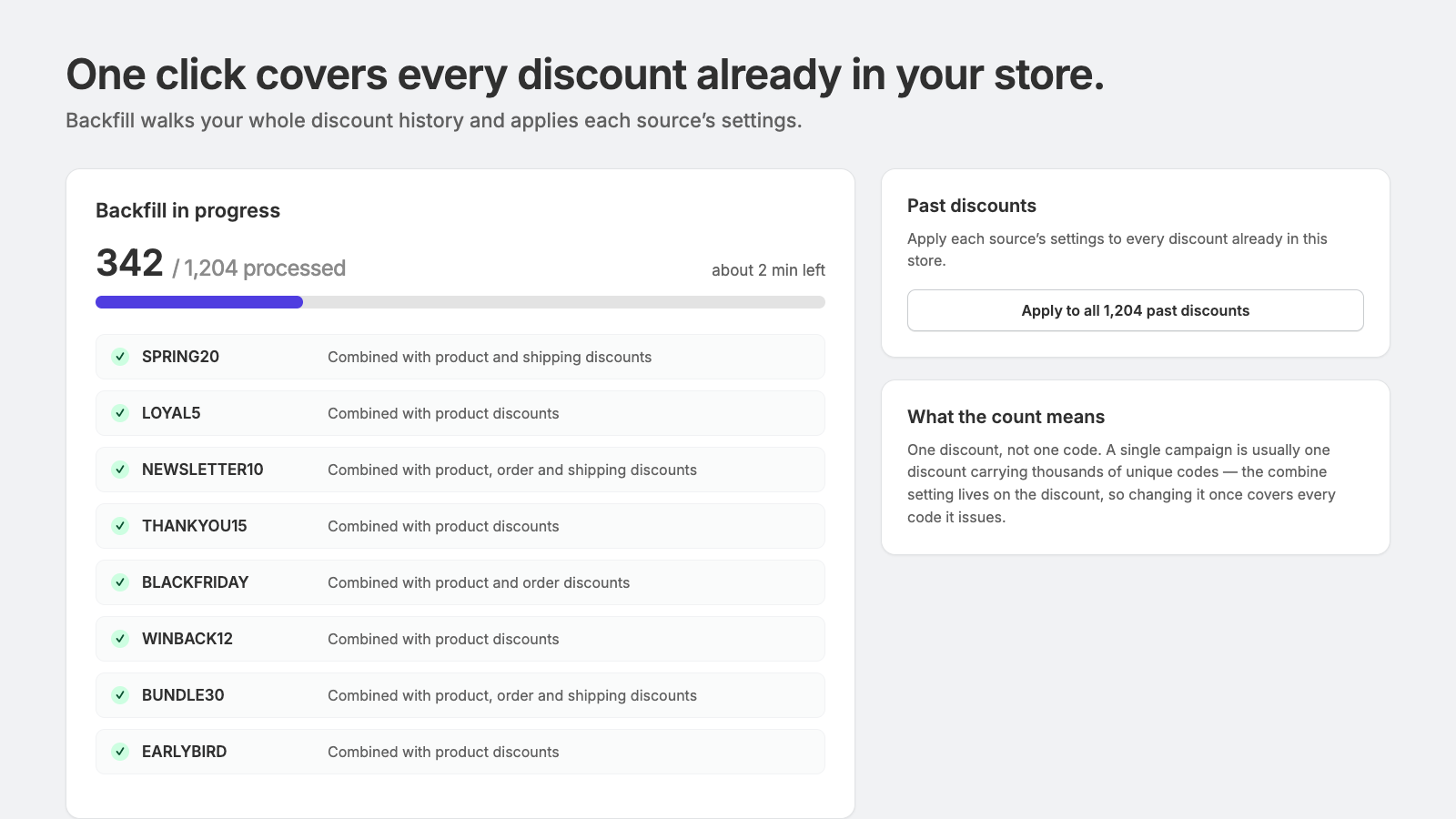1456x819 pixels.
Task: Click the EARLYBIRD combined-with description text
Action: [443, 752]
